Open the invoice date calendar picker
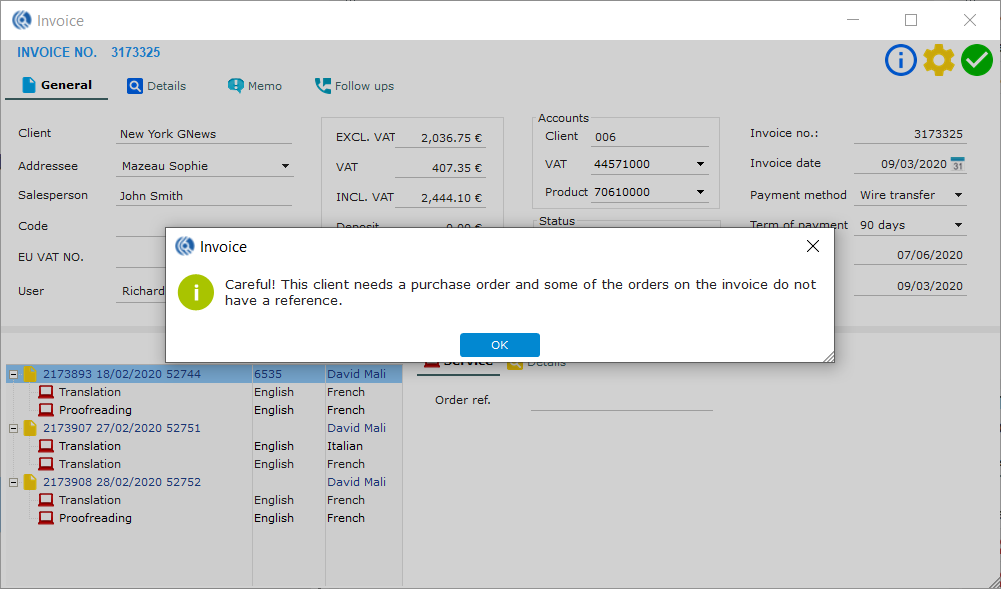This screenshot has width=1001, height=589. point(957,164)
